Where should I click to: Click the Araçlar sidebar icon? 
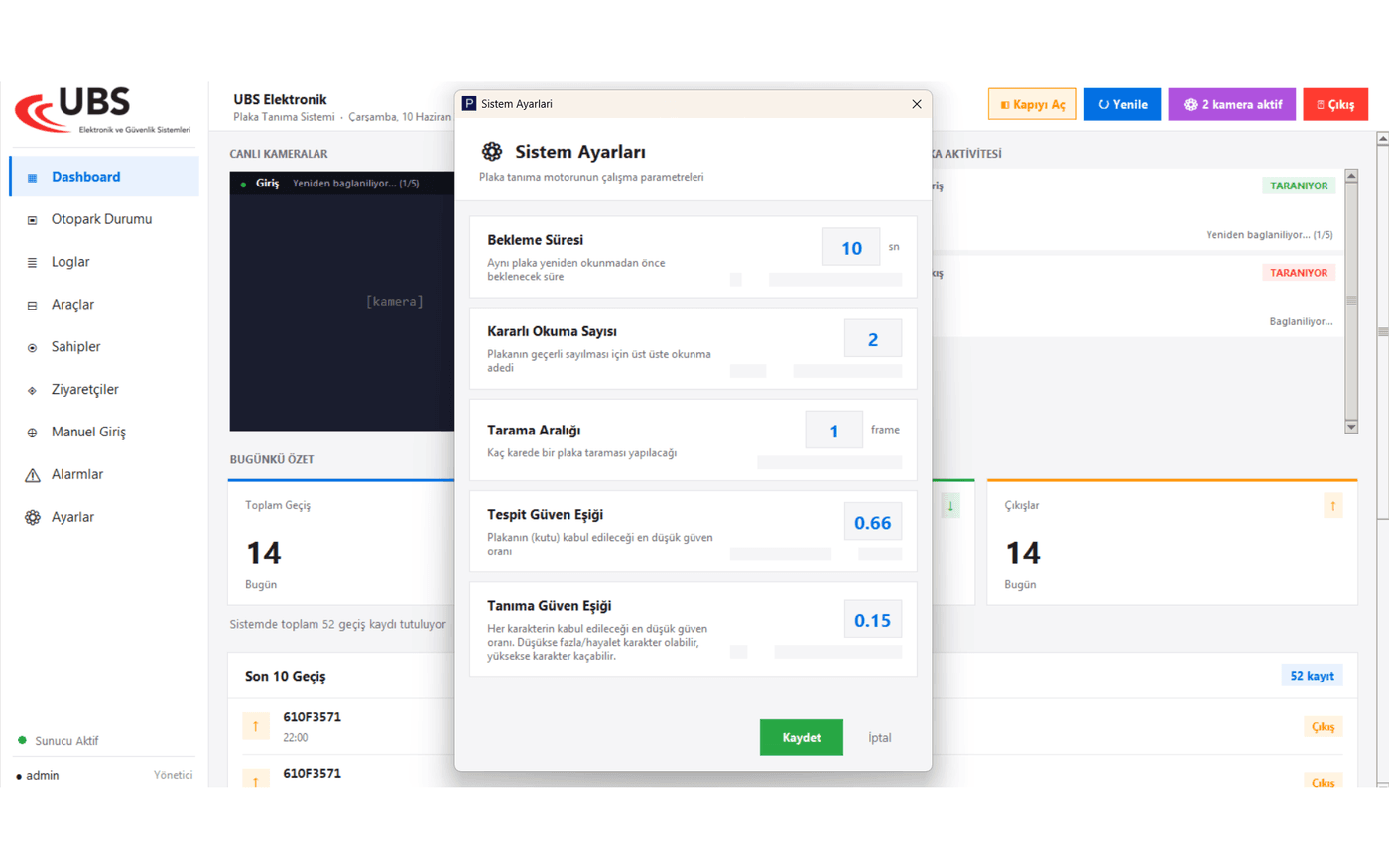point(32,306)
